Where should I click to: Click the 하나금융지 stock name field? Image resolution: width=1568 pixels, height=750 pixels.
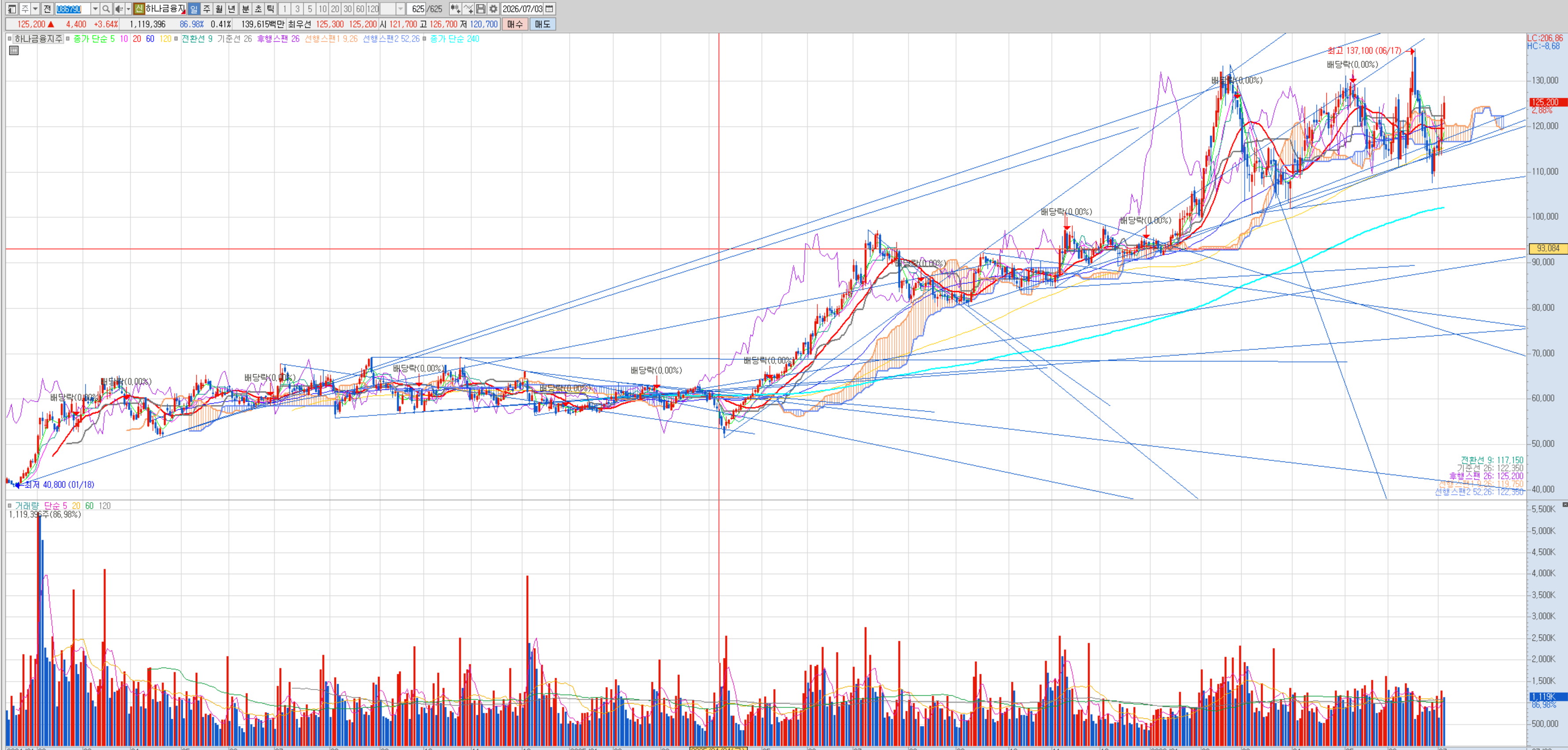pos(165,9)
